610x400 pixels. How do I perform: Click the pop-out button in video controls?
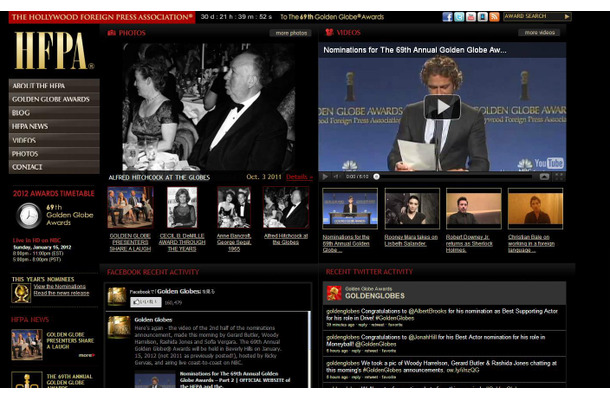544,177
